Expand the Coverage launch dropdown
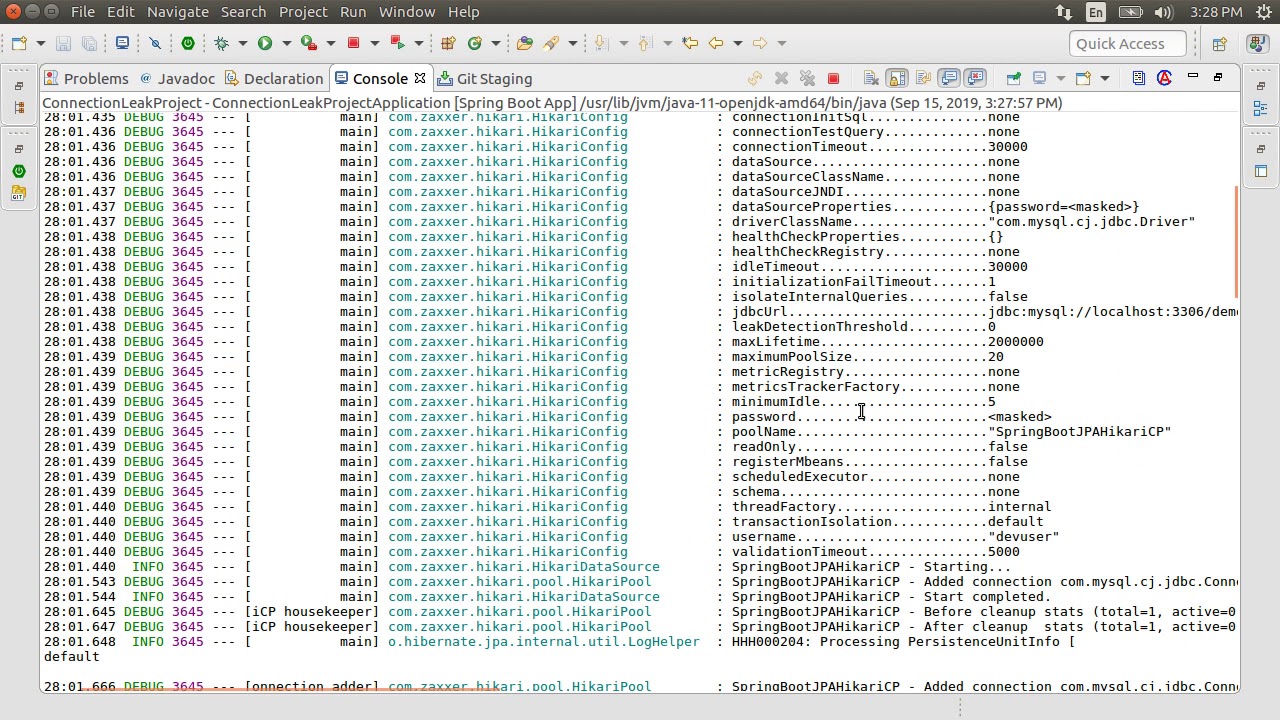Viewport: 1280px width, 720px height. (331, 43)
